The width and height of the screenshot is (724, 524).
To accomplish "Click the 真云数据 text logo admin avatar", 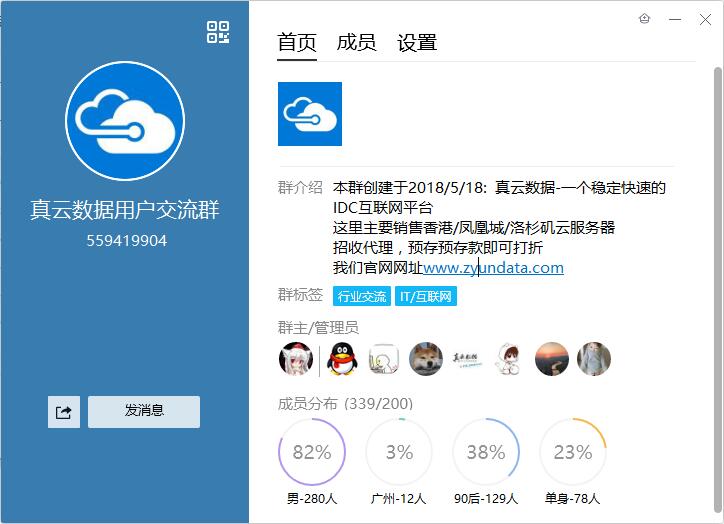I will click(468, 359).
